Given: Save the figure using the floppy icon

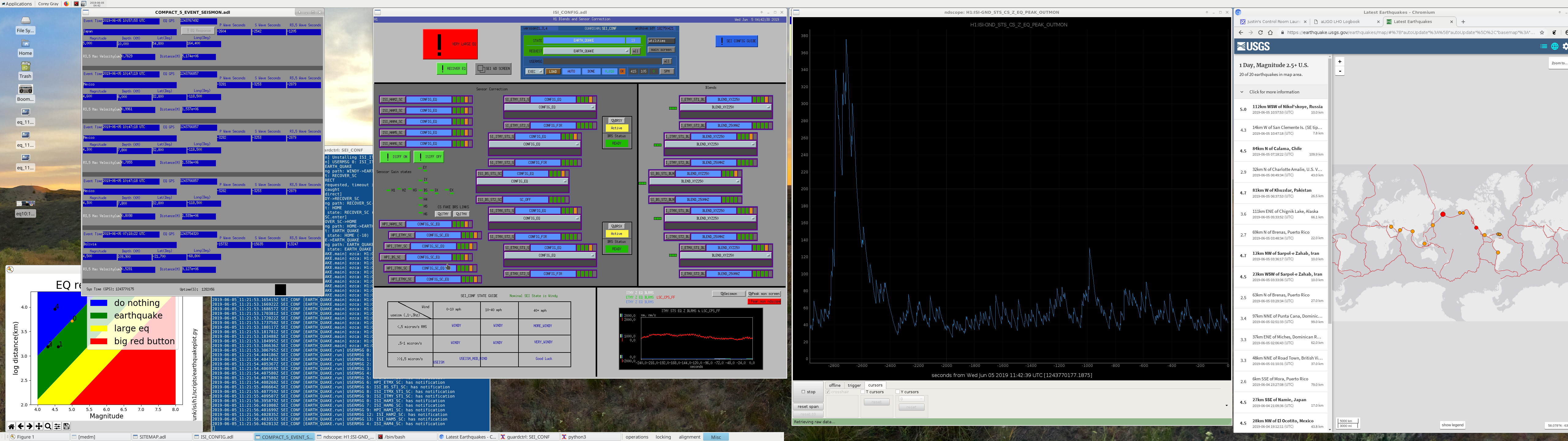Looking at the screenshot, I should 66,426.
